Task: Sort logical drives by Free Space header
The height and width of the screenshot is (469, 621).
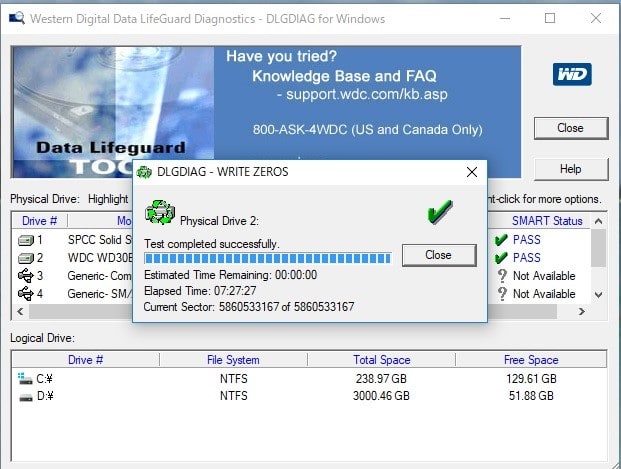Action: [x=531, y=360]
